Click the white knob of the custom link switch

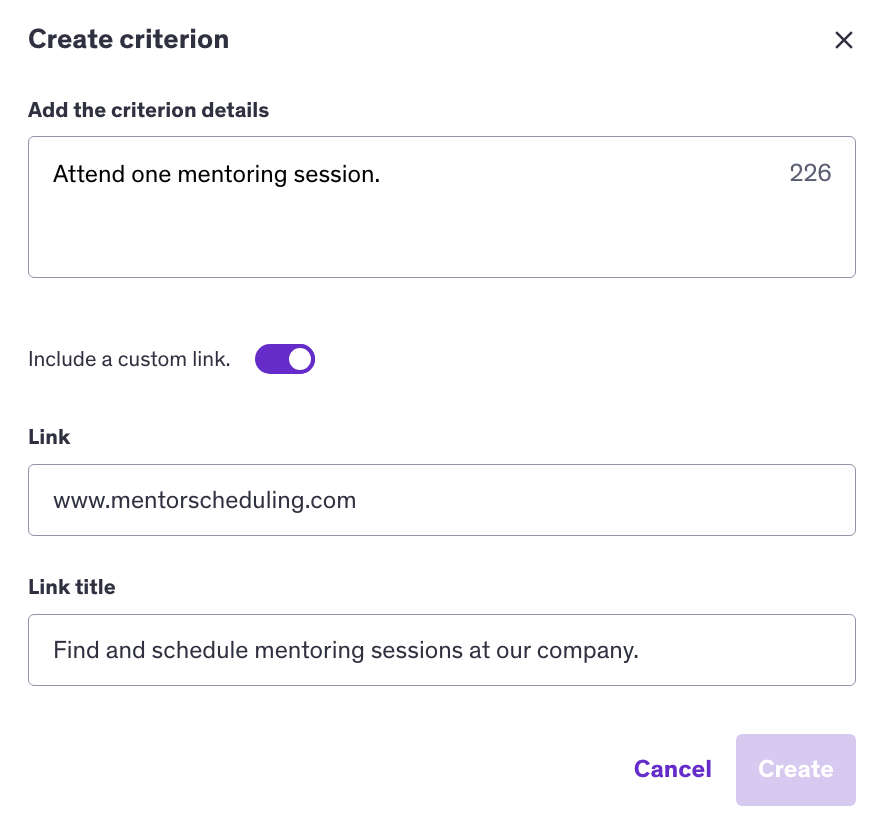coord(299,359)
